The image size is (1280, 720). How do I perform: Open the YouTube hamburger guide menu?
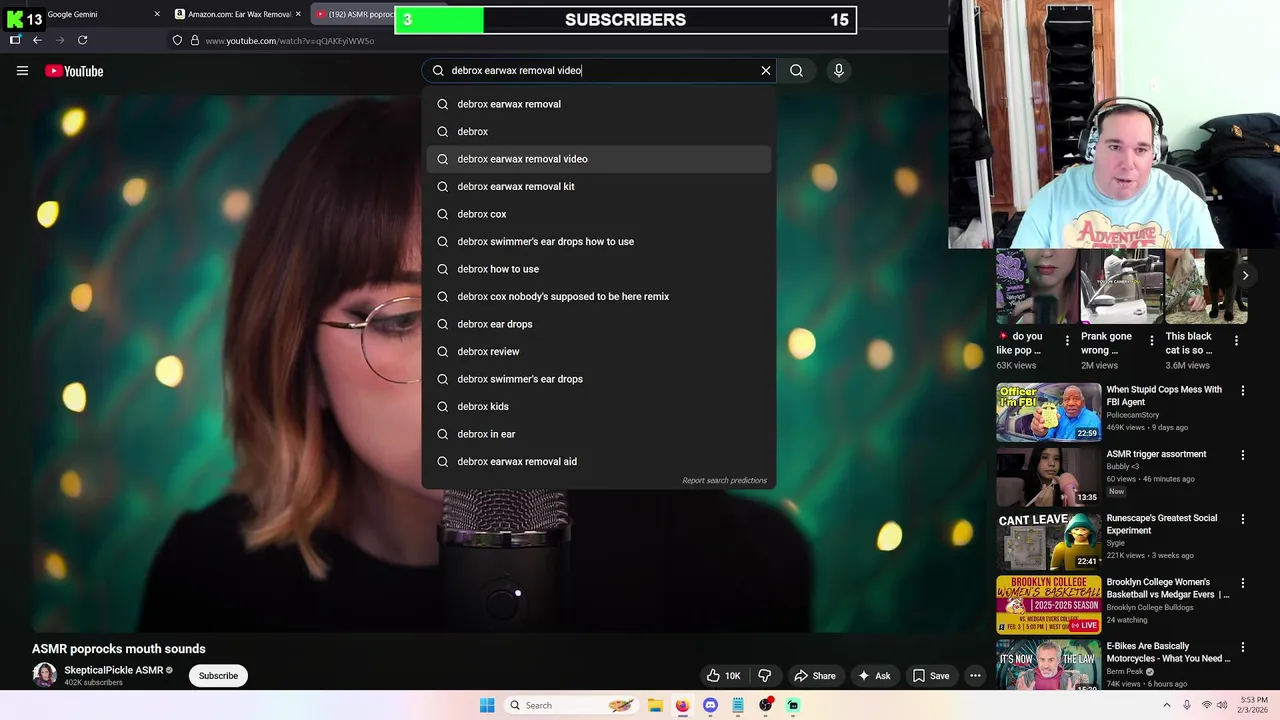tap(22, 71)
